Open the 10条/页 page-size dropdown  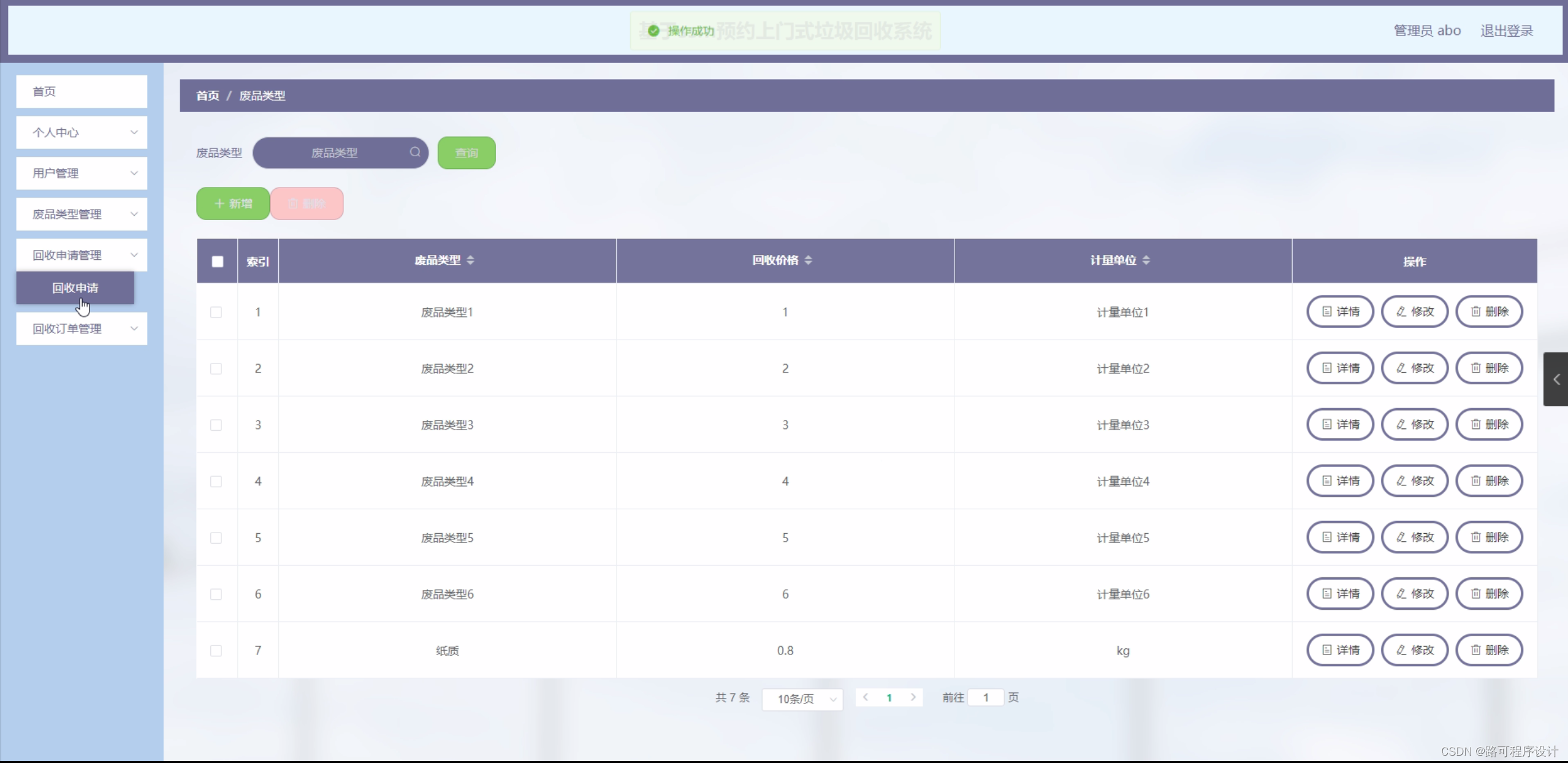click(802, 699)
